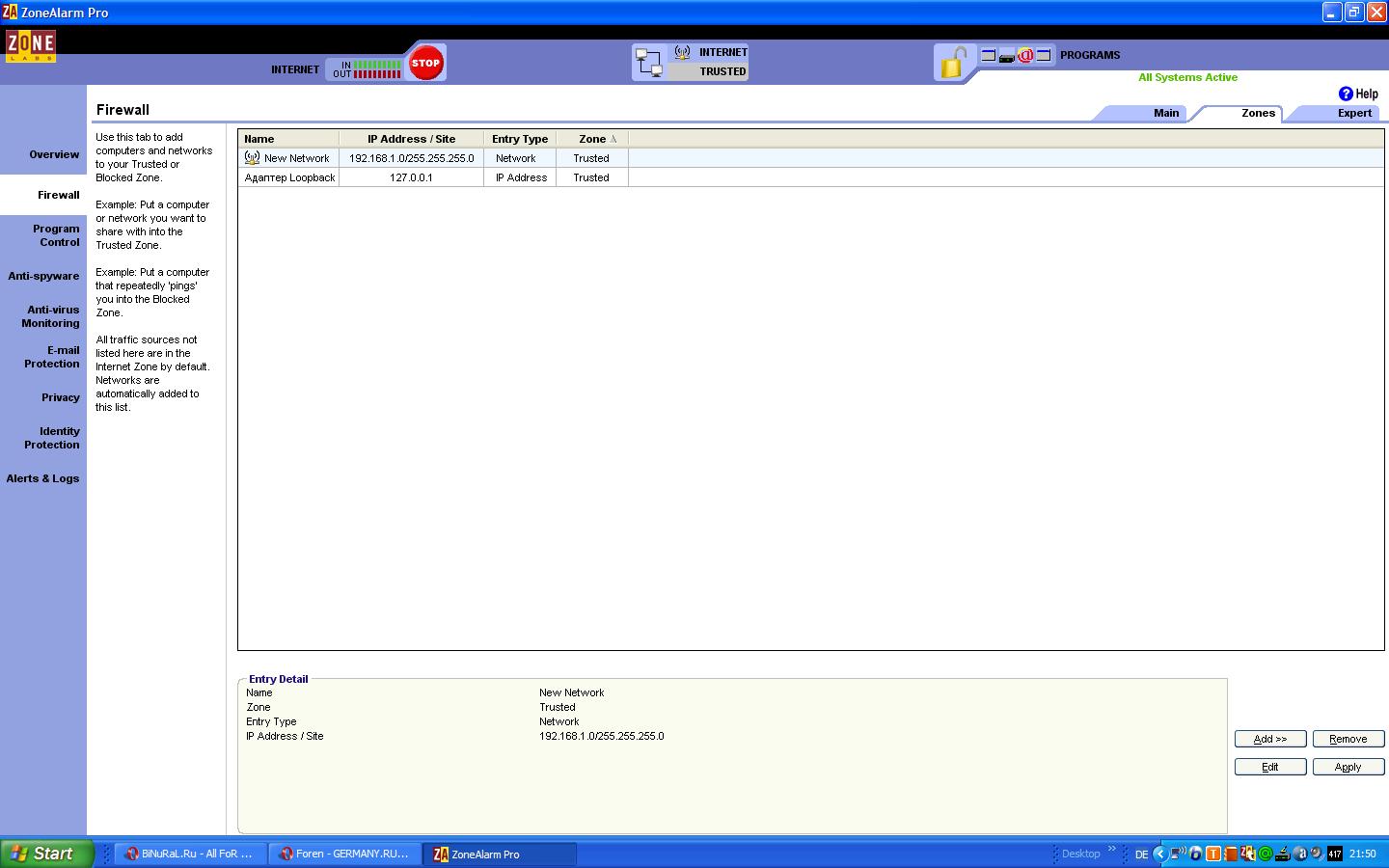1389x868 pixels.
Task: Click the networks computers icon in top bar
Action: [649, 63]
